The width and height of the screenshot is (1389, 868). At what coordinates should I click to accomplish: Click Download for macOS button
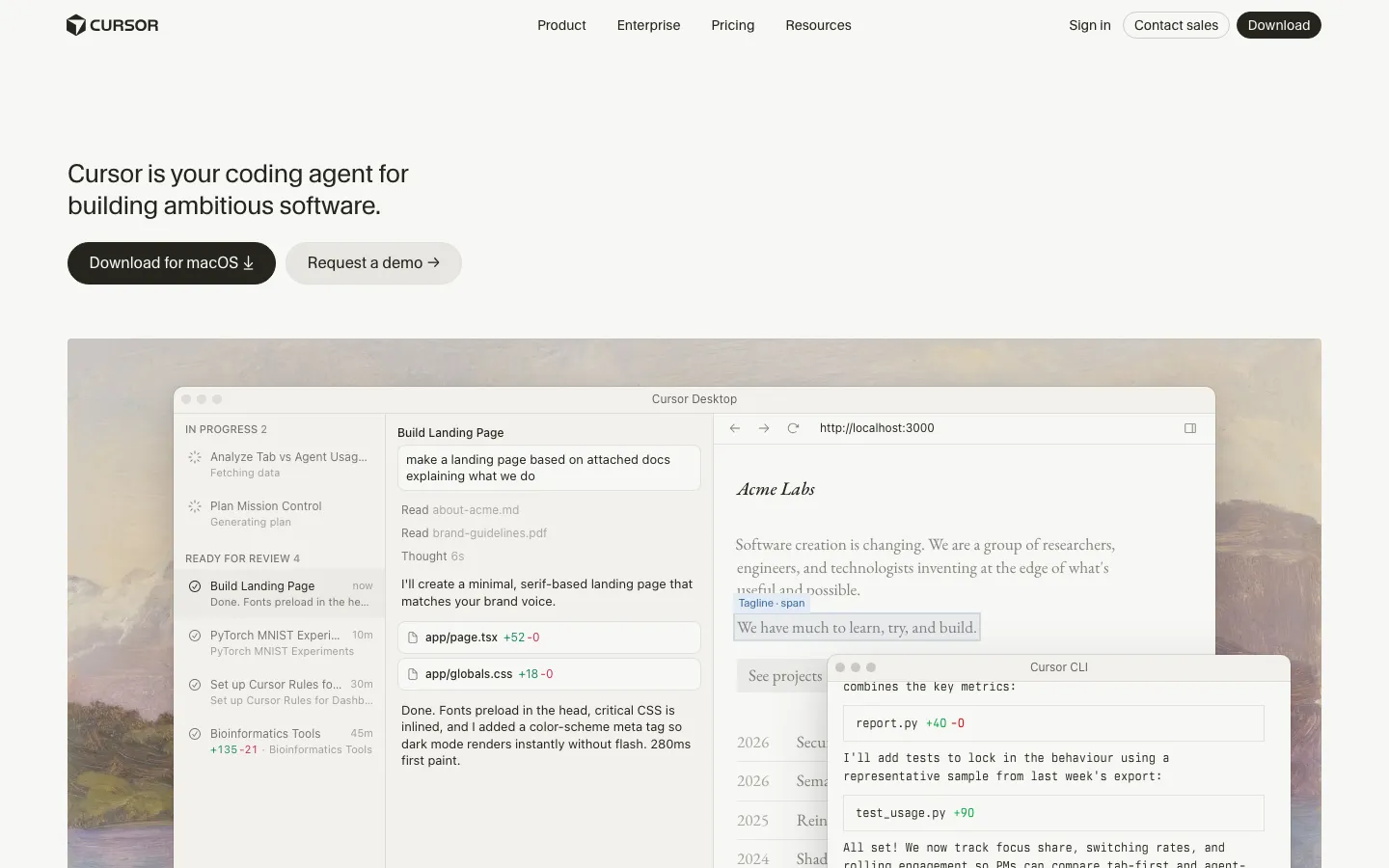point(172,263)
